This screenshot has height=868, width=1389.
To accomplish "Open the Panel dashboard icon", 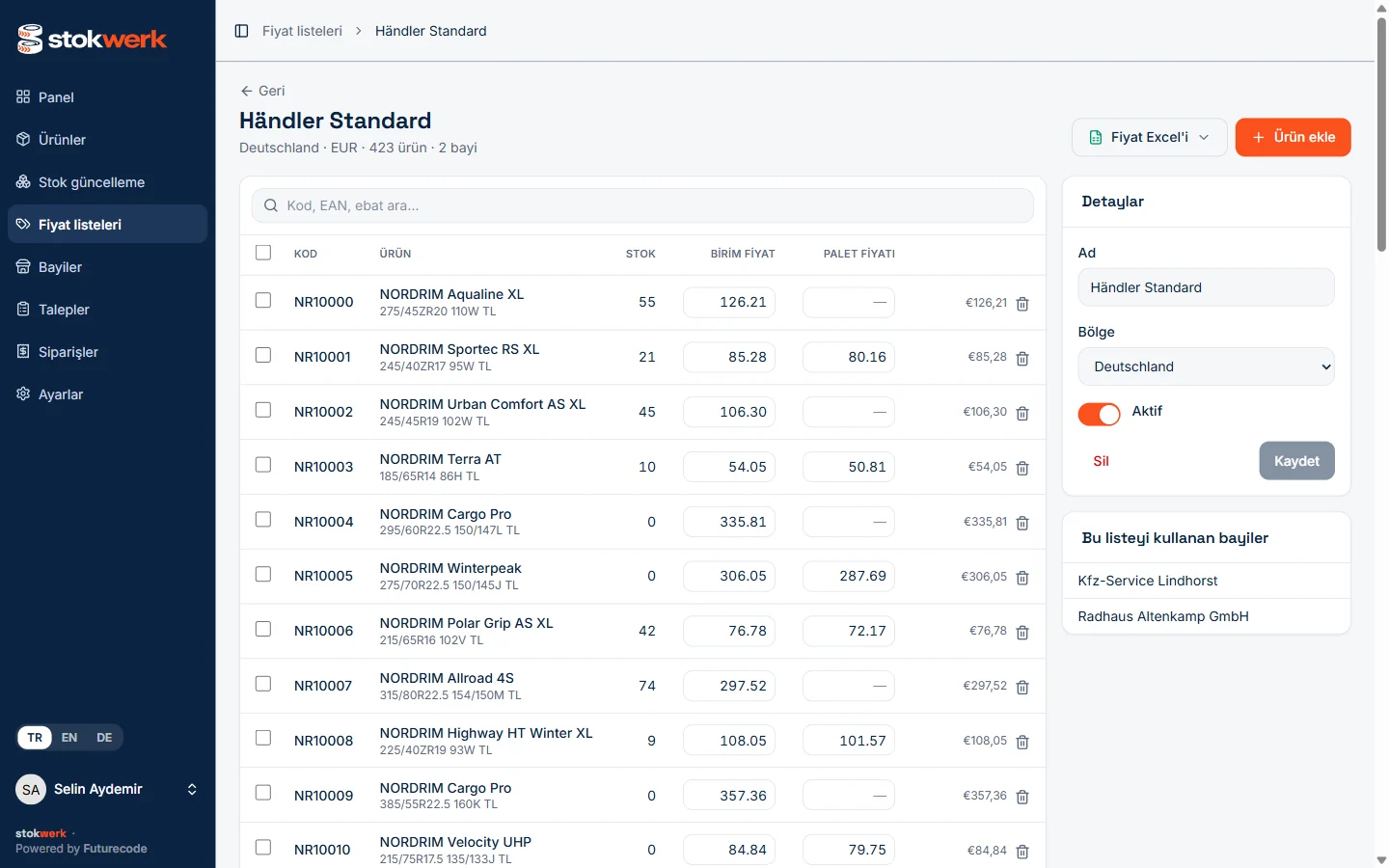I will [x=23, y=96].
